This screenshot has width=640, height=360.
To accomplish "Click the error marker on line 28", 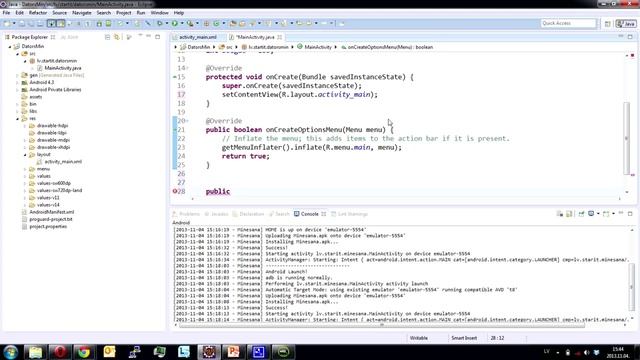I will point(175,191).
